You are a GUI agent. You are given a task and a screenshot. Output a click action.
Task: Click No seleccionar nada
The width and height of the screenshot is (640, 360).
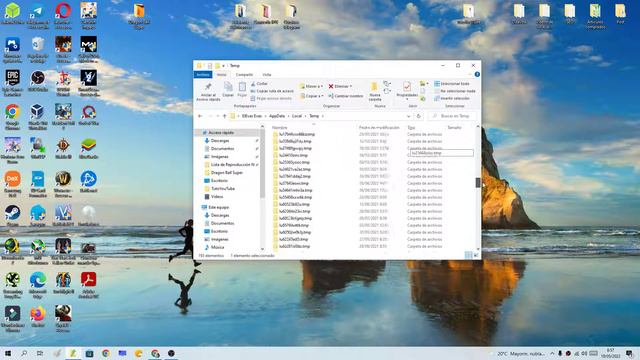[x=454, y=91]
